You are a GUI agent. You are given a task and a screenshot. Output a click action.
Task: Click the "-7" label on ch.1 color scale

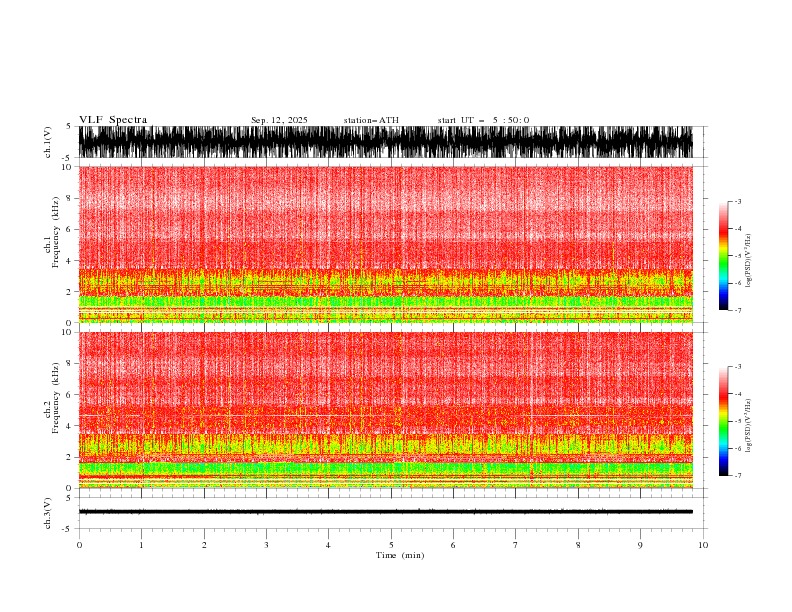[737, 310]
